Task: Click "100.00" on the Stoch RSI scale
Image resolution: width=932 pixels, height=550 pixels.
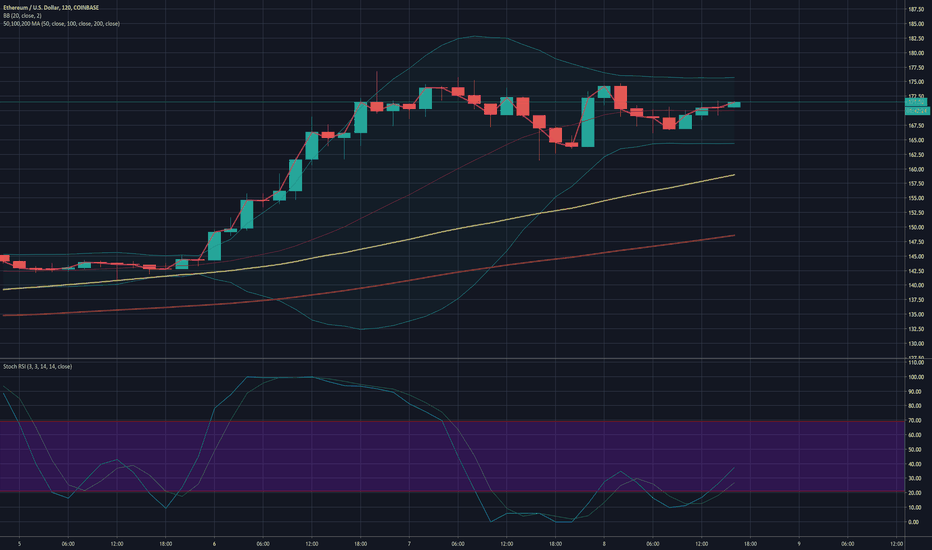Action: pos(916,377)
